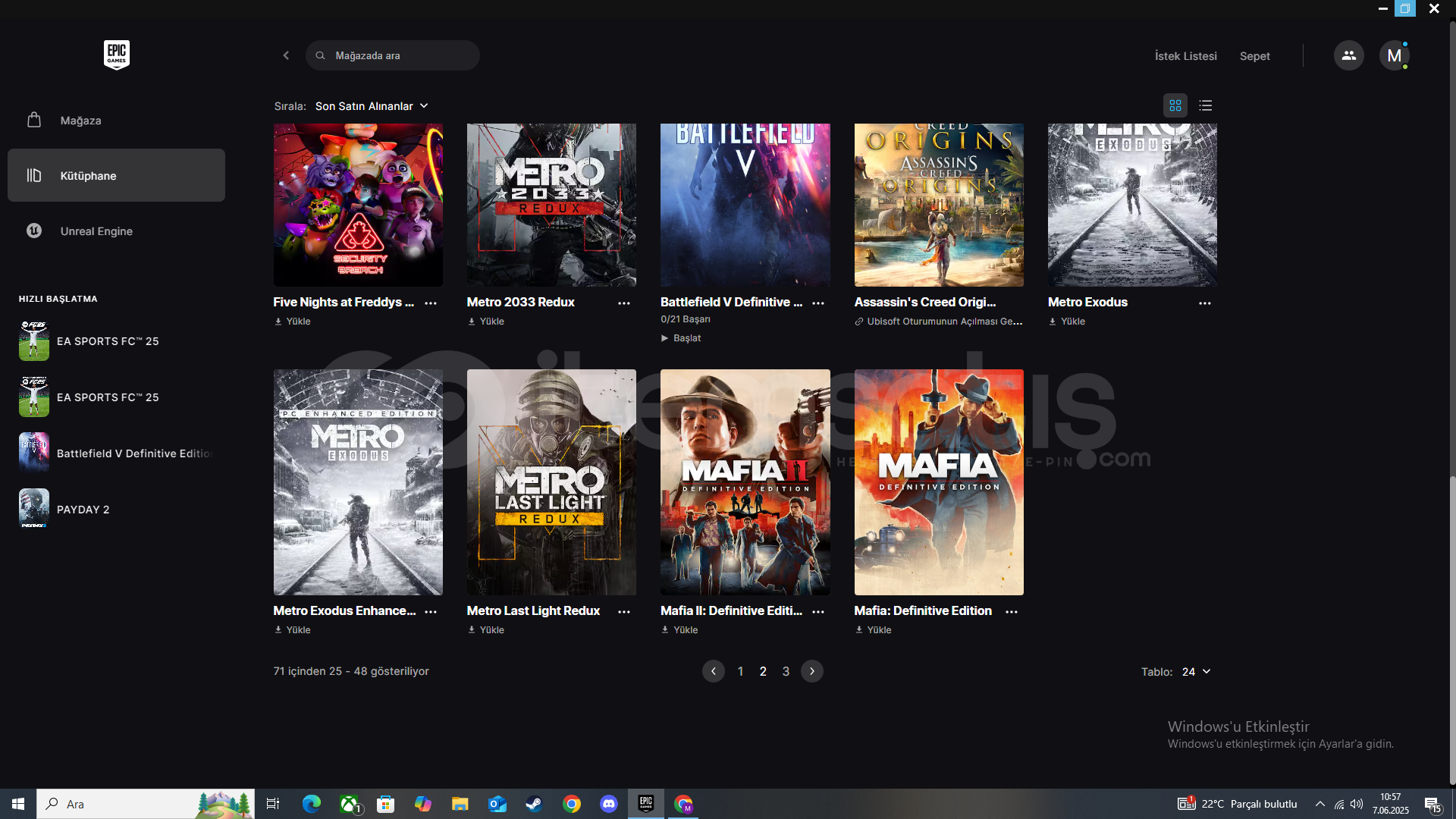Viewport: 1456px width, 819px height.
Task: Launch Battlefield V Definitive Edition quick launch
Action: [x=114, y=453]
